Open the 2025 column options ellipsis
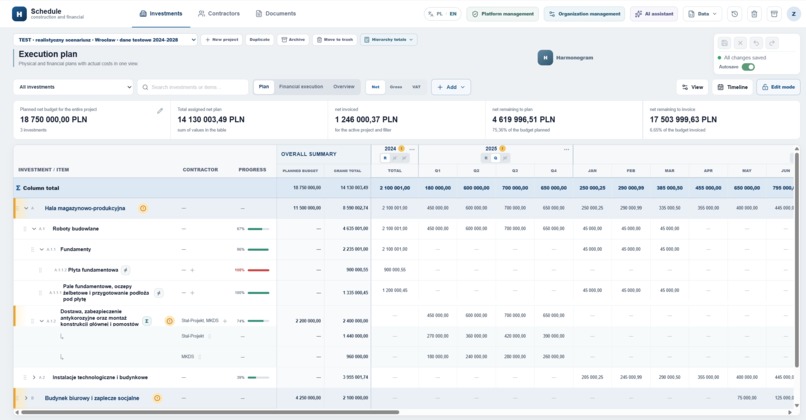Viewport: 806px width, 420px height. point(566,149)
